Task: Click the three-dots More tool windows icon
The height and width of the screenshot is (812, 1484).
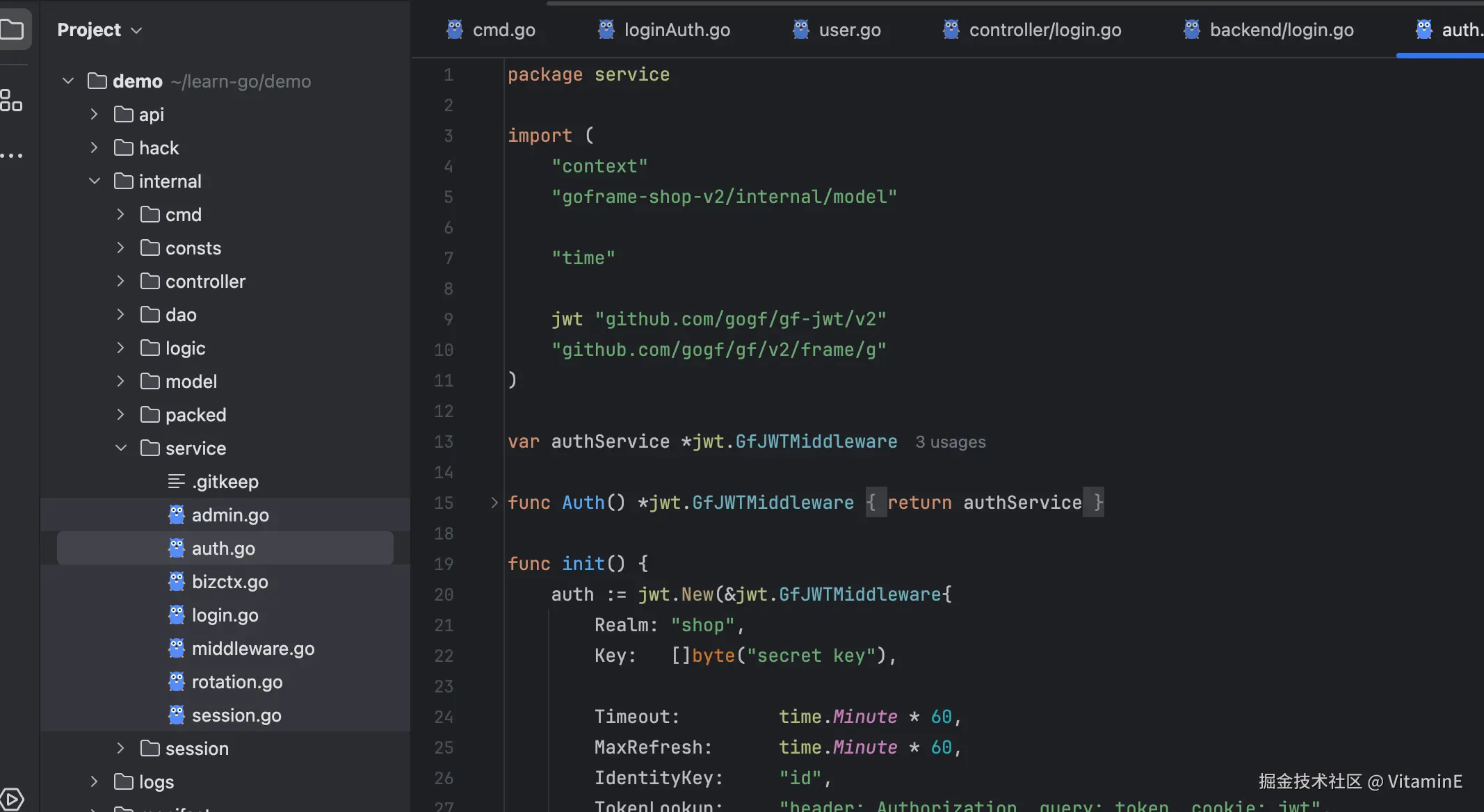Action: (x=11, y=155)
